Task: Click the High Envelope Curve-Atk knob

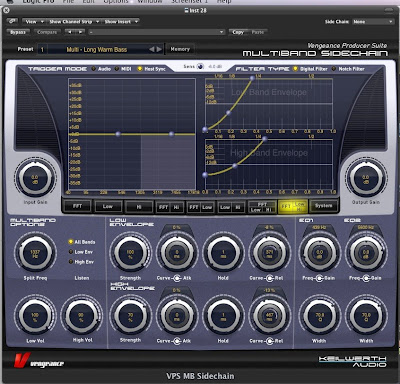Action: [177, 316]
